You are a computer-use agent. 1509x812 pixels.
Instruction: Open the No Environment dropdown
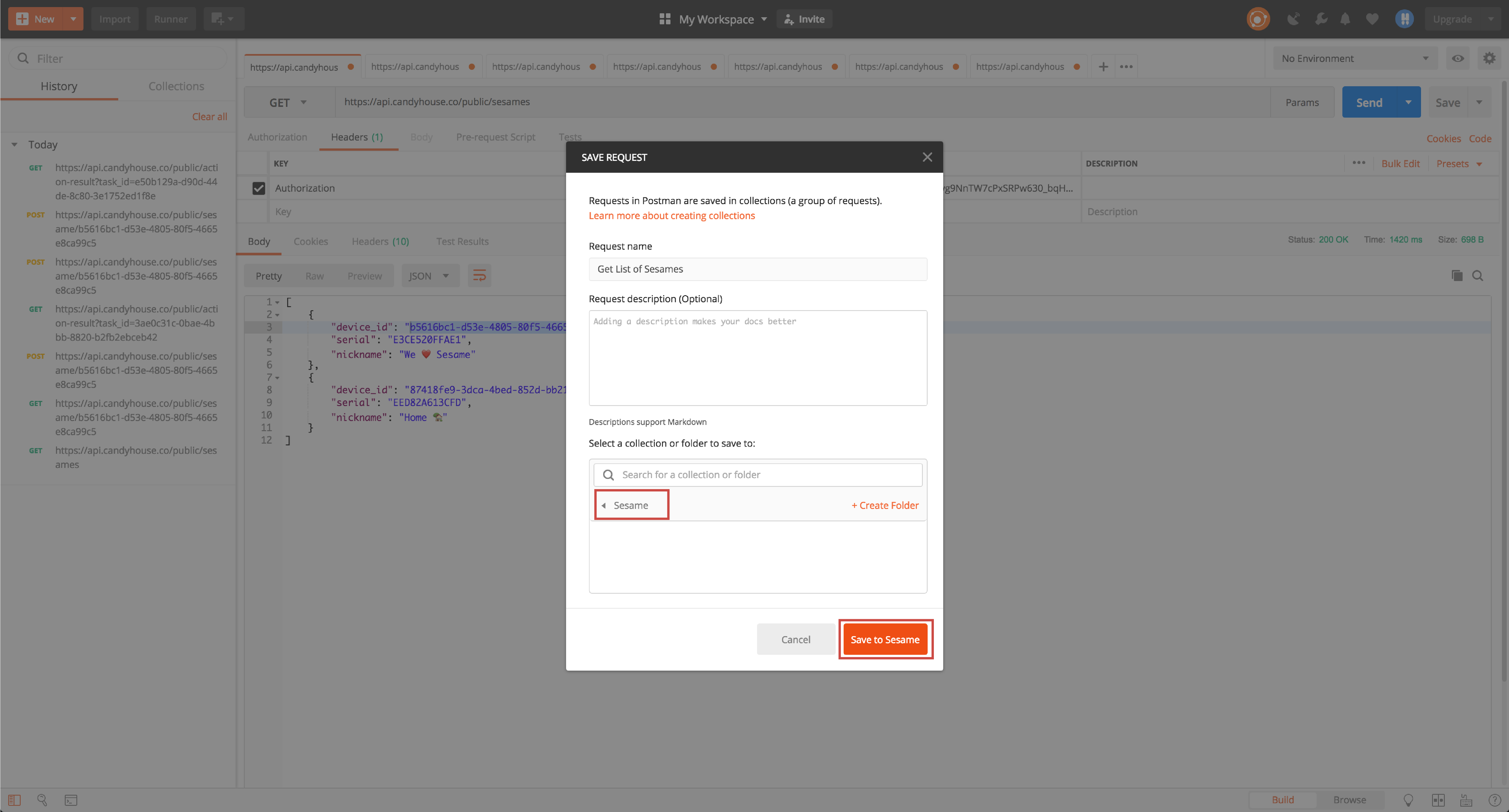(x=1355, y=59)
